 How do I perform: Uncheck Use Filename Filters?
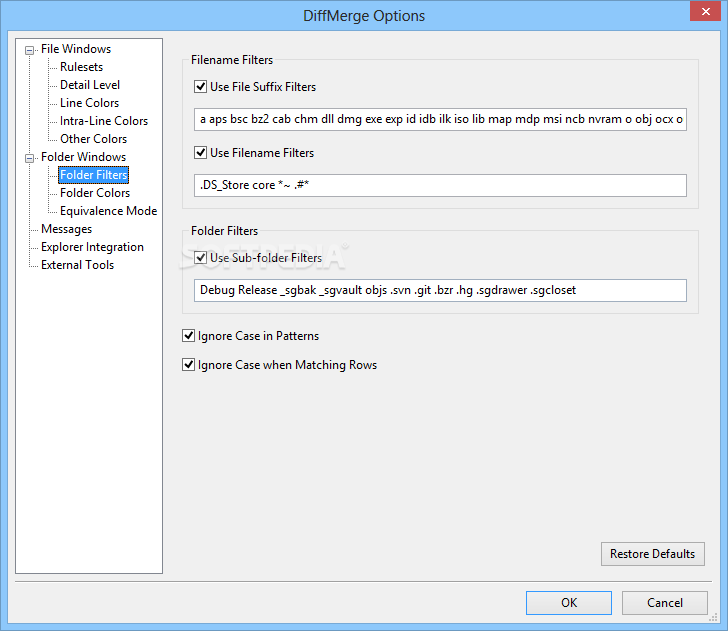201,153
